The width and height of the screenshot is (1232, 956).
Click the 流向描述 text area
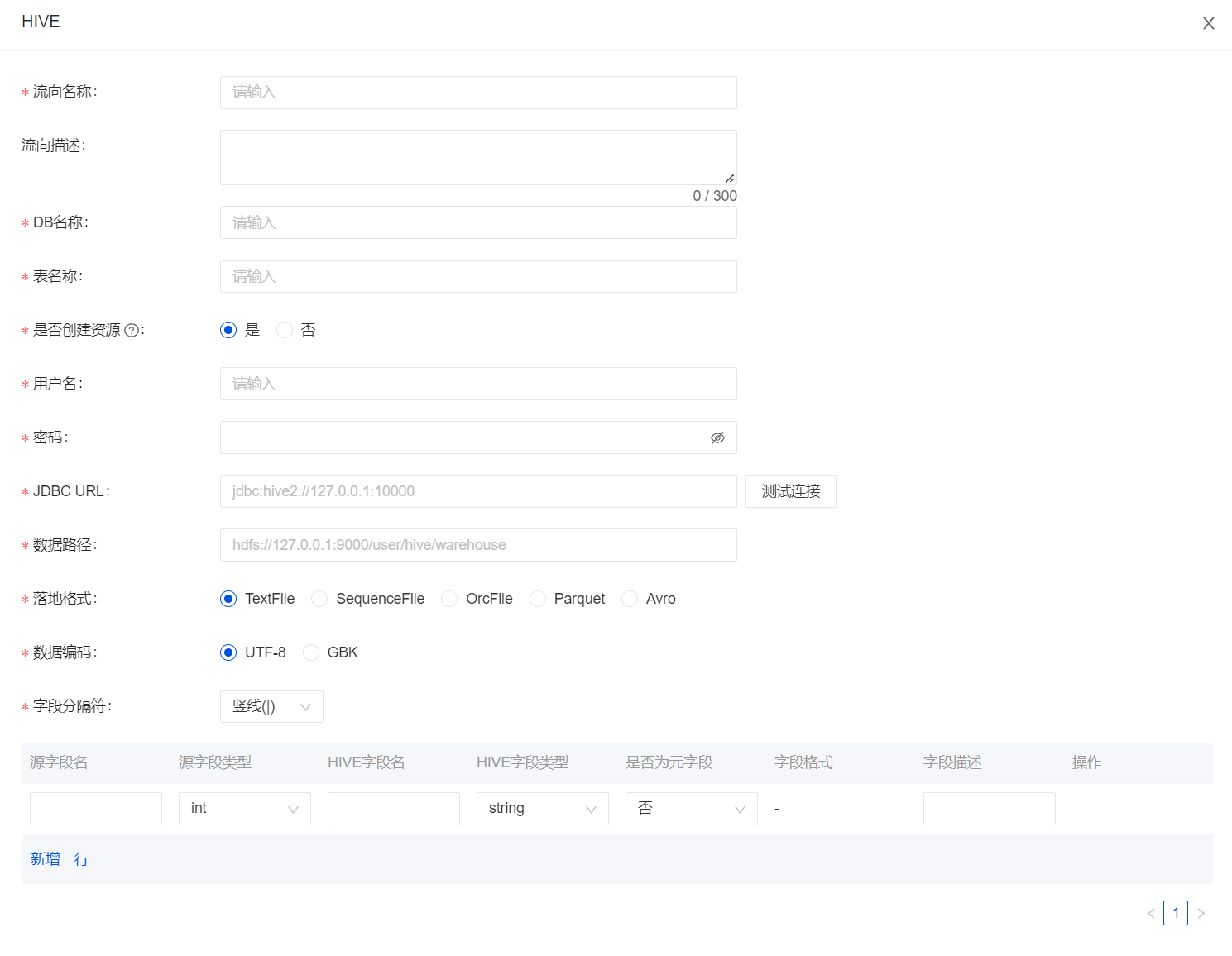pyautogui.click(x=478, y=157)
